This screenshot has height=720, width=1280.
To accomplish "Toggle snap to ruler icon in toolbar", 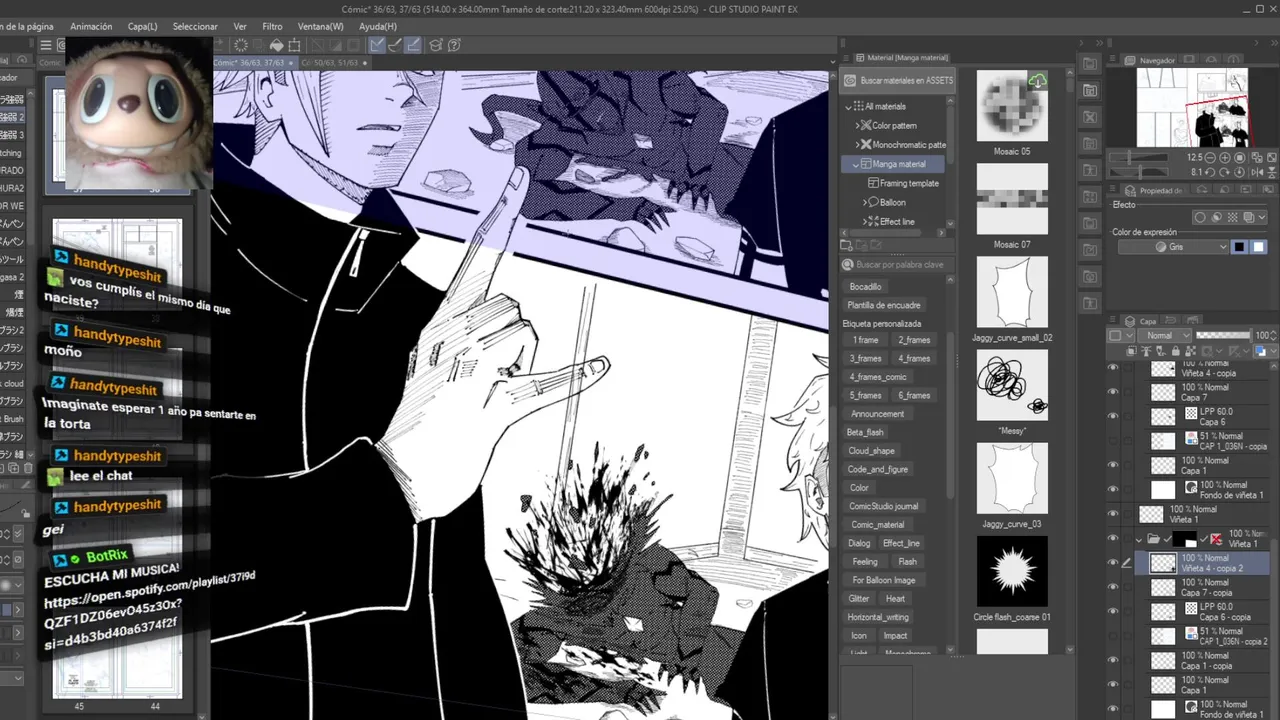I will 377,45.
